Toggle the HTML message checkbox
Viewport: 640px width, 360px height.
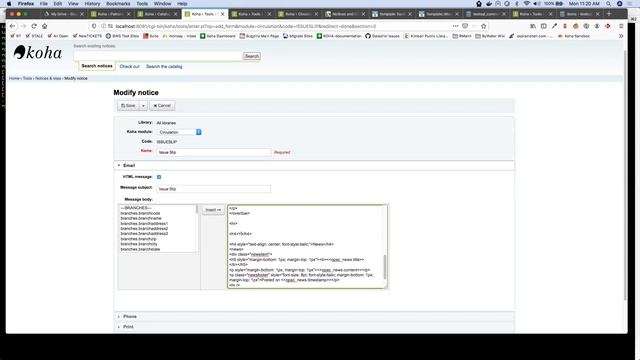159,177
